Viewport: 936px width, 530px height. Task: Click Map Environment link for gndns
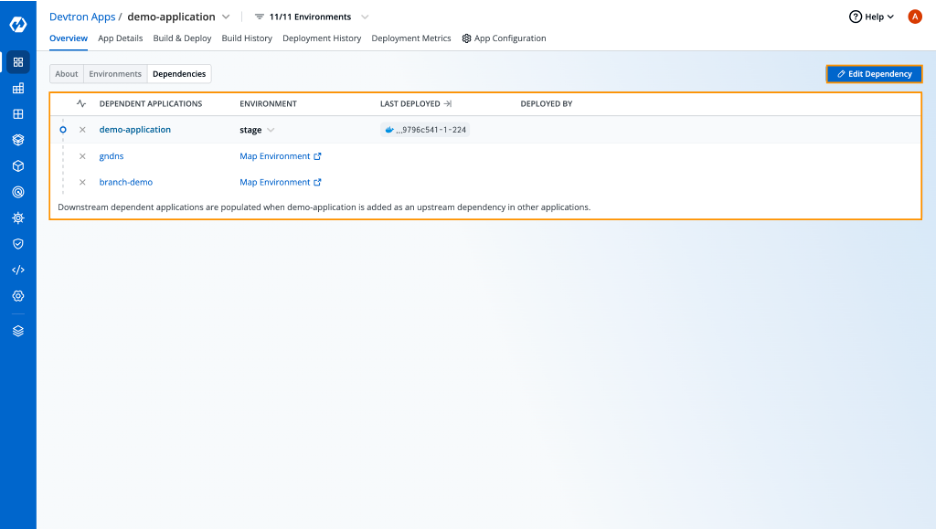tap(275, 156)
